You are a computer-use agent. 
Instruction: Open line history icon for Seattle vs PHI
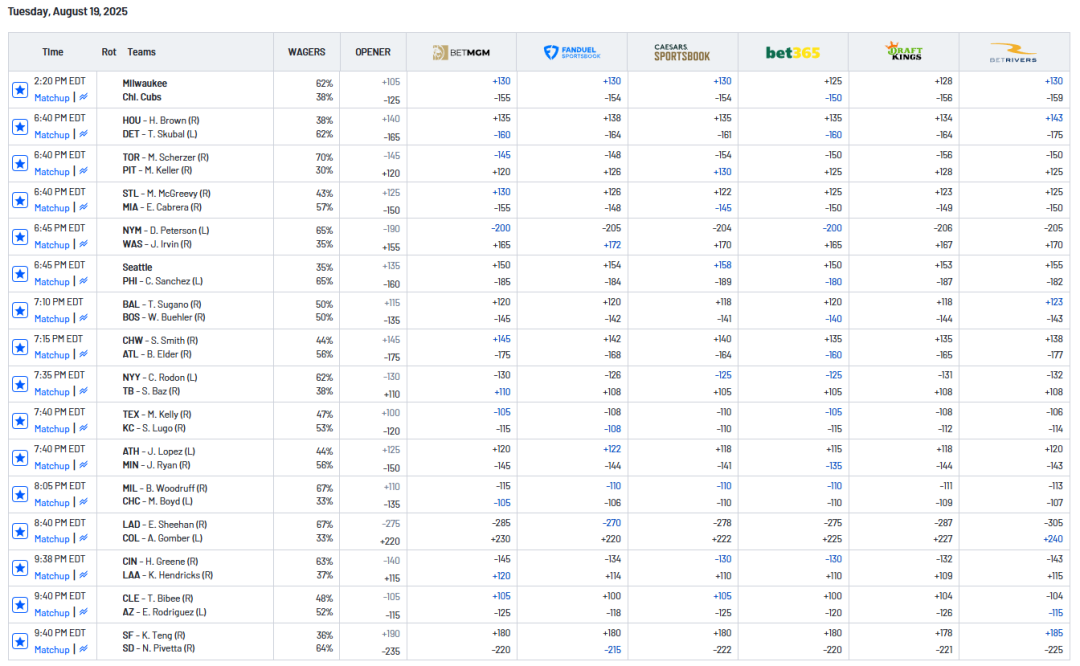click(83, 281)
